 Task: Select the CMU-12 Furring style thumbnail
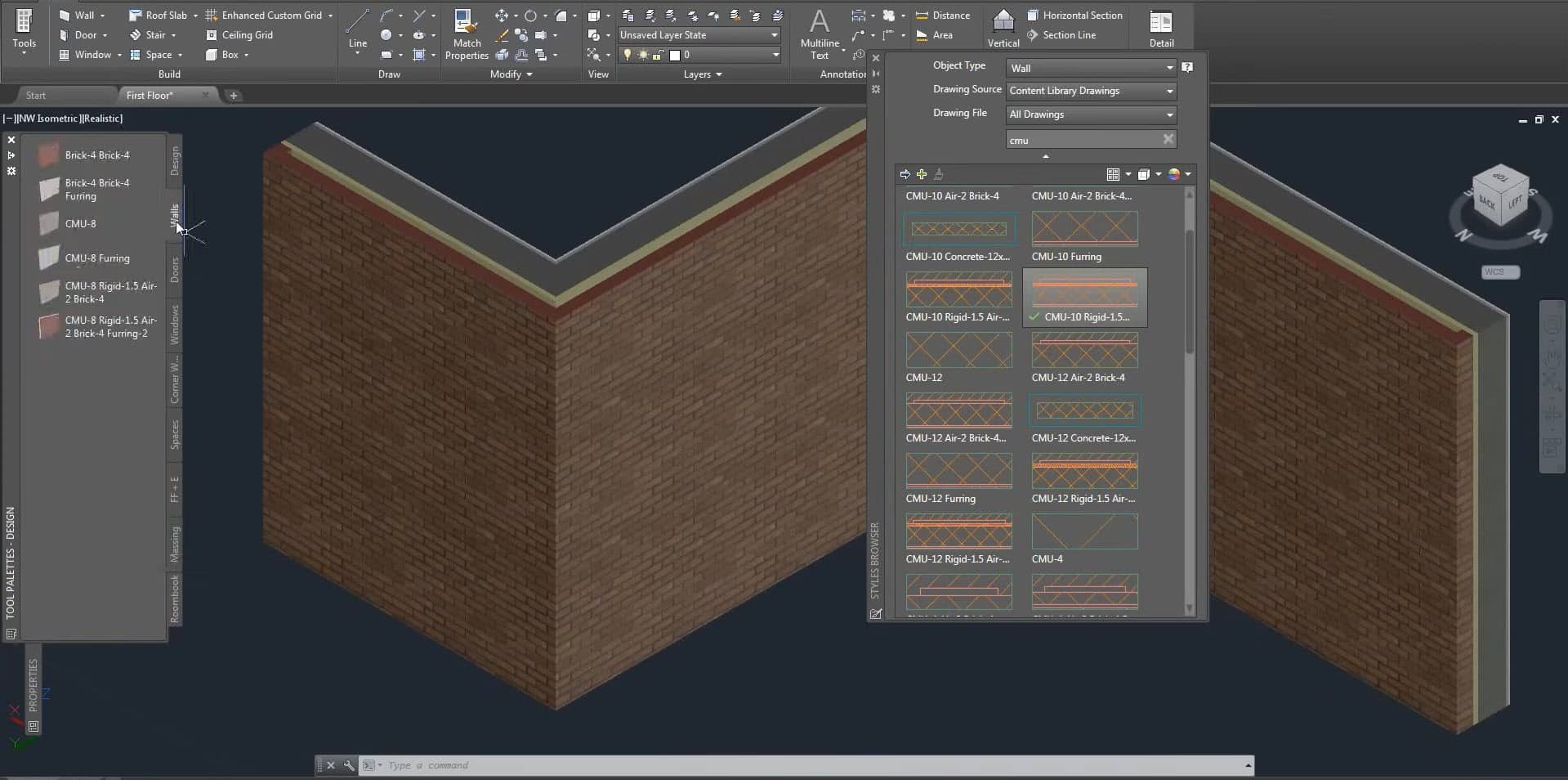[x=958, y=471]
